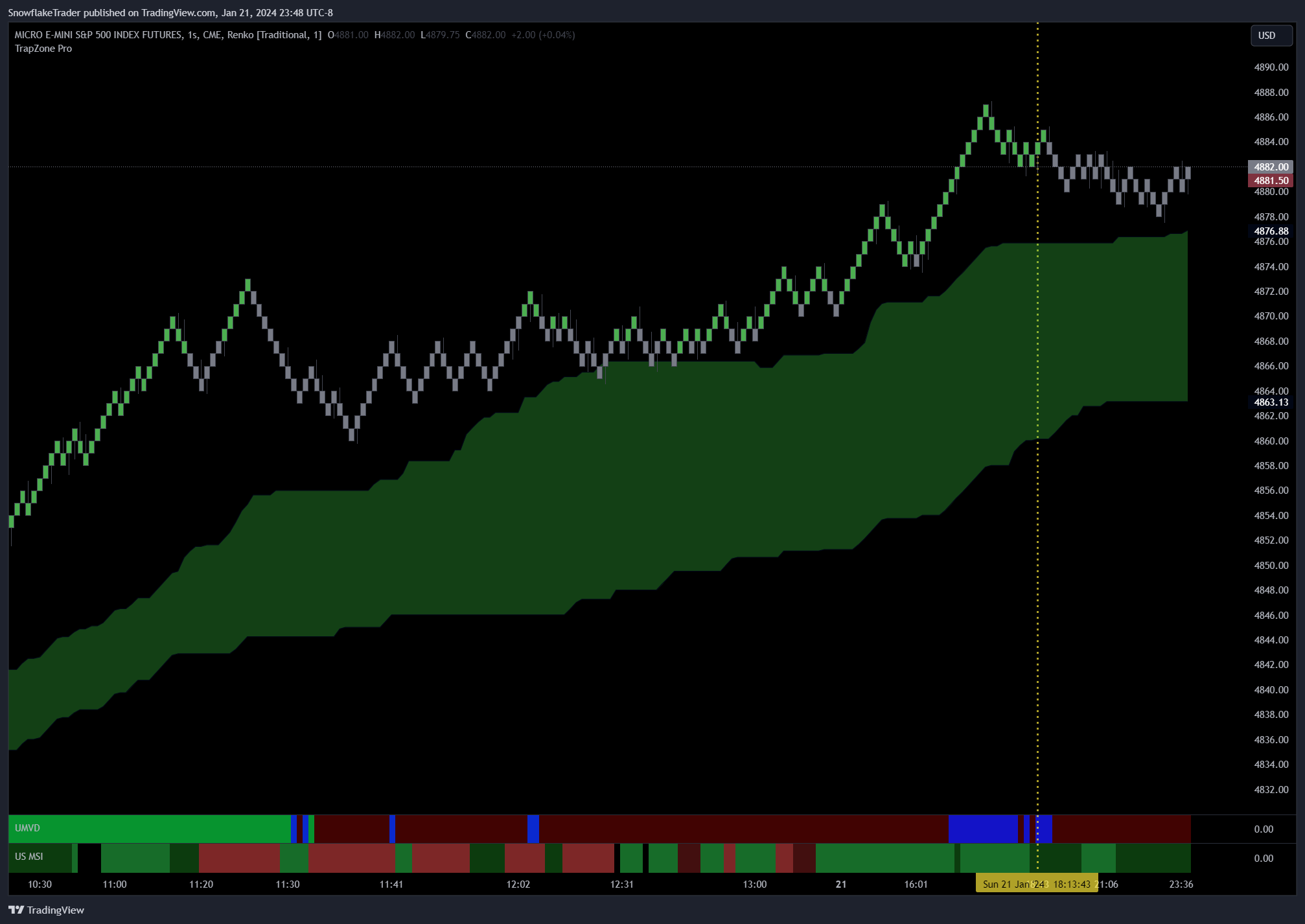Click the bold 21 date label on time axis
Screen dimensions: 1305x924
pos(841,884)
